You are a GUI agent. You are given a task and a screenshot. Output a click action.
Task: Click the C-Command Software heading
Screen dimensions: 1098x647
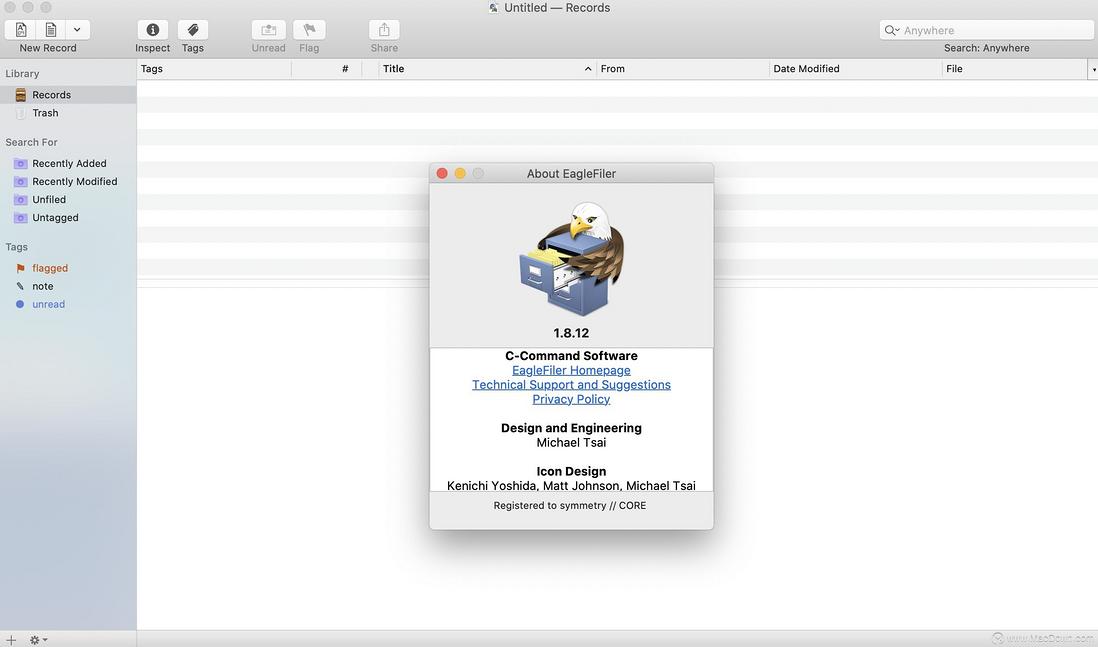[x=571, y=356]
